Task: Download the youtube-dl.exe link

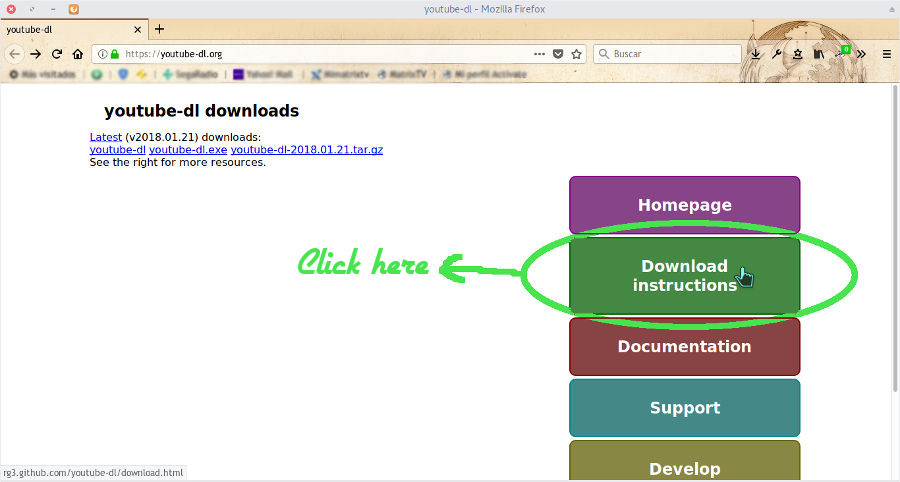Action: pyautogui.click(x=188, y=150)
